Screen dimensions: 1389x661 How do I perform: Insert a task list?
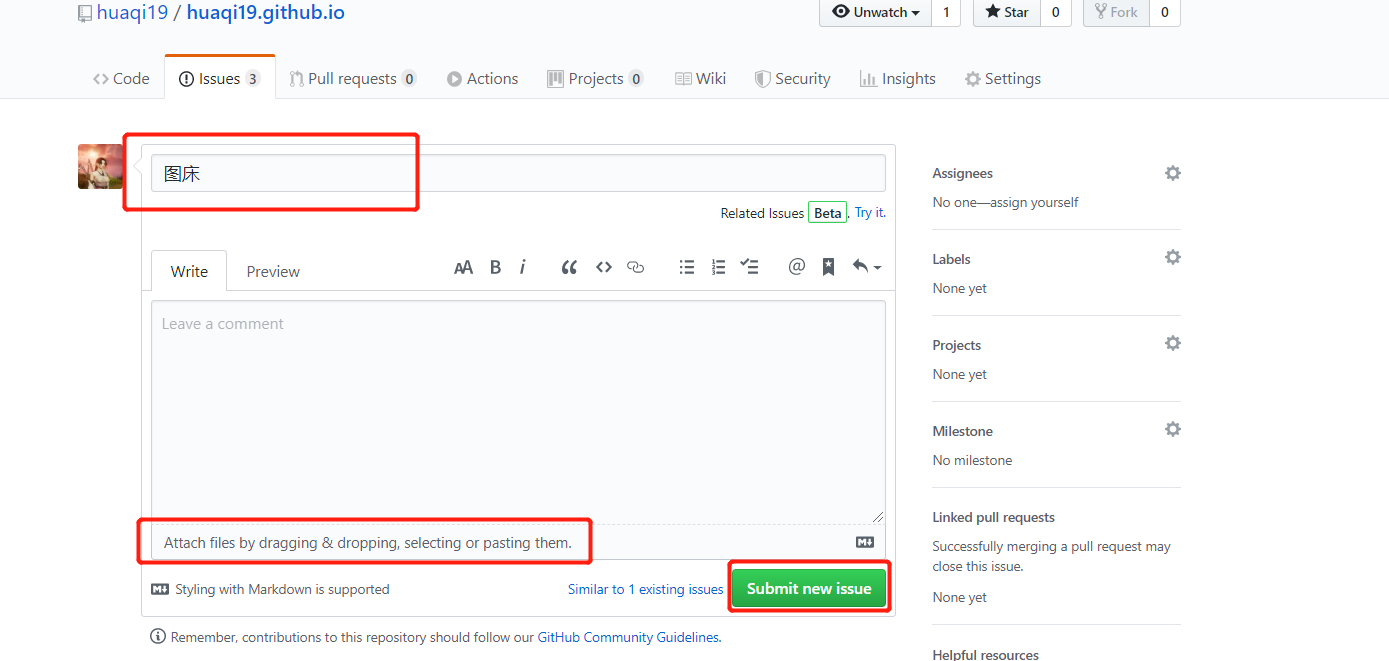[x=750, y=267]
